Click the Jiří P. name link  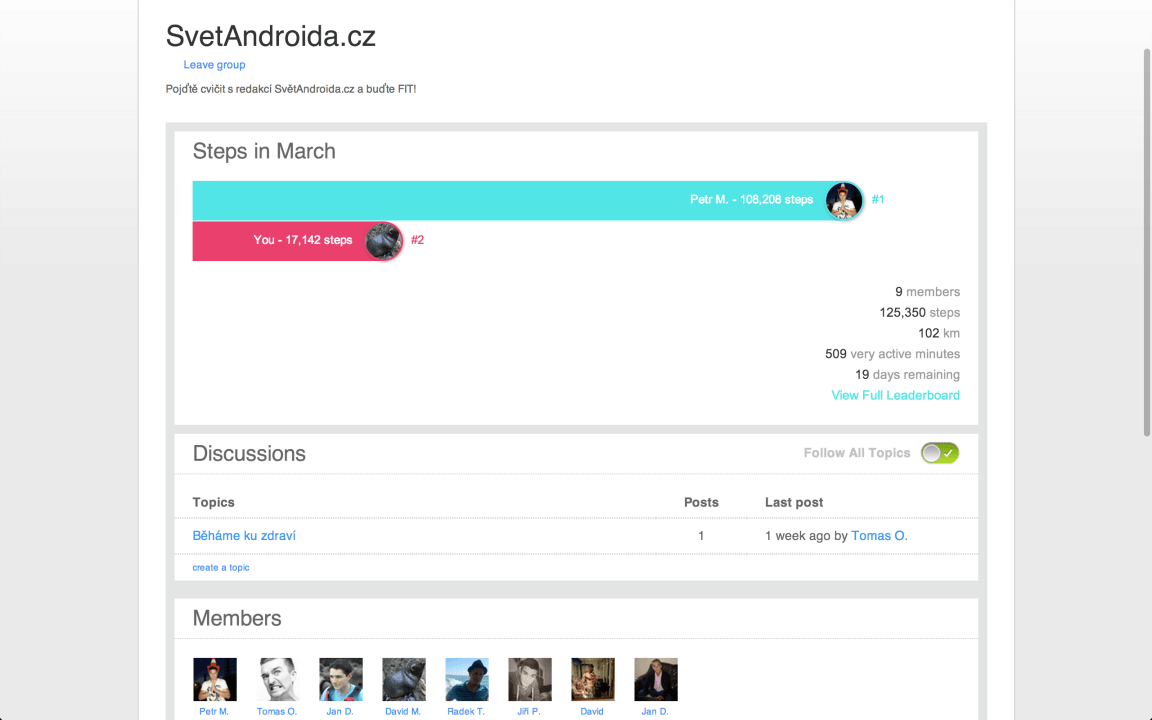529,712
